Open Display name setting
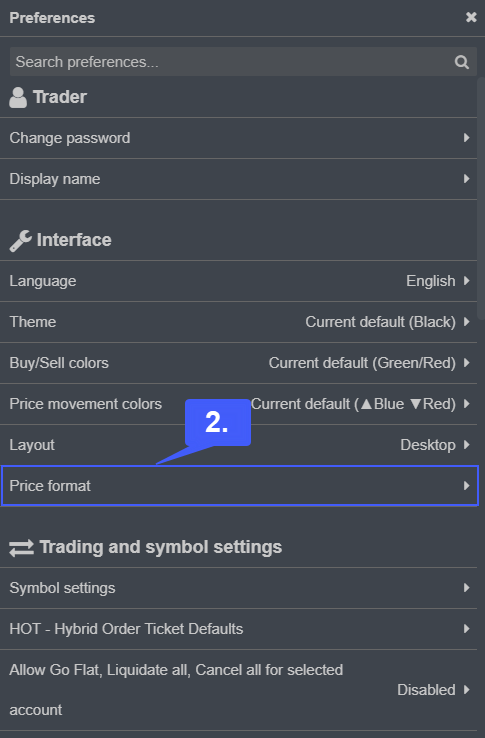The image size is (485, 738). (238, 179)
